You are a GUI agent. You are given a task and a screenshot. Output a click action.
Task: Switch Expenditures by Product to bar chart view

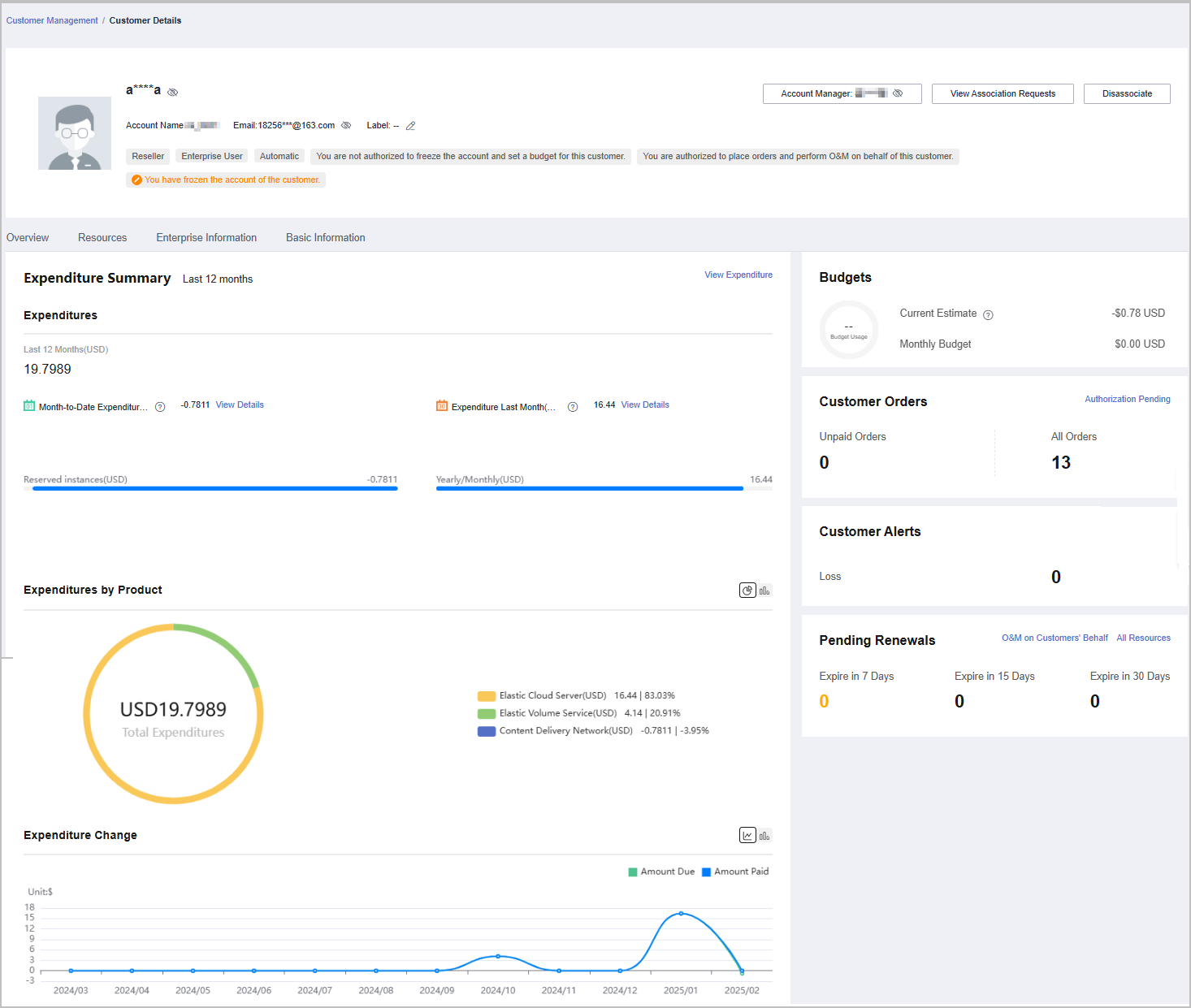pyautogui.click(x=764, y=591)
